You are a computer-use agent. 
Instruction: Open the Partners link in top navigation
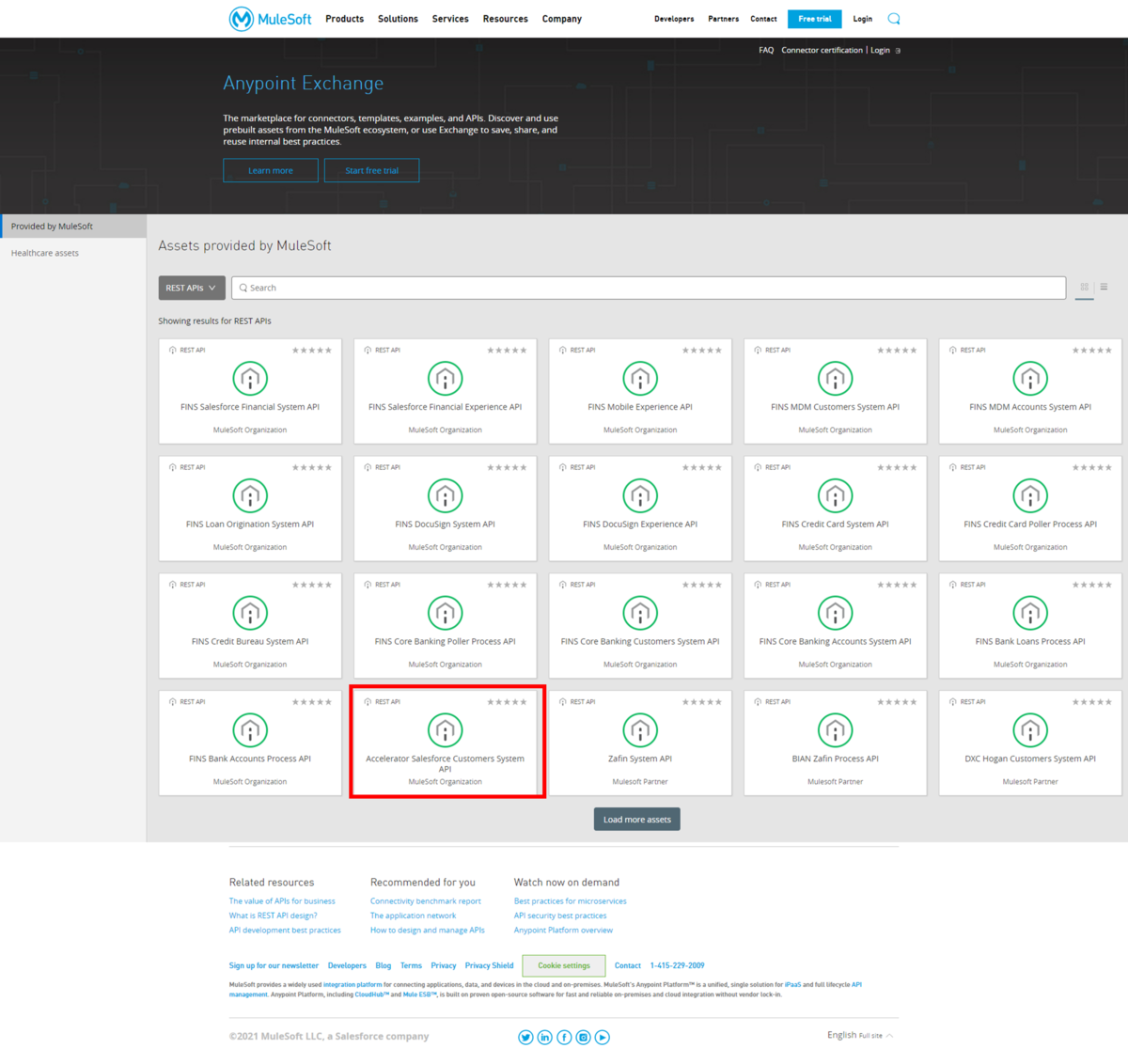(x=724, y=19)
